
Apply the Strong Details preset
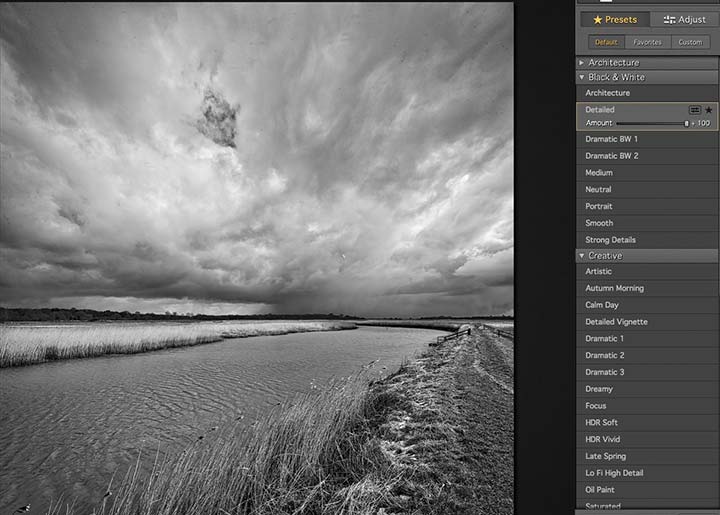point(647,240)
